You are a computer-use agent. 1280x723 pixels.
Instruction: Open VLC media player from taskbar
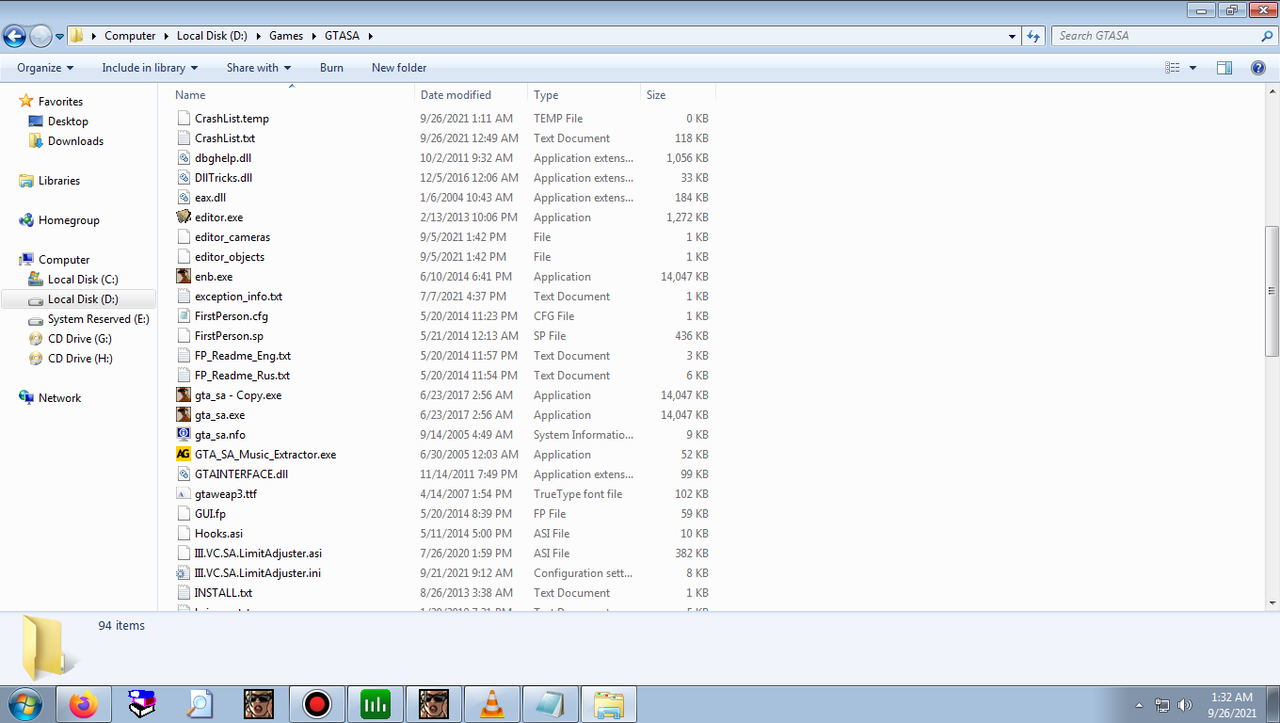492,704
